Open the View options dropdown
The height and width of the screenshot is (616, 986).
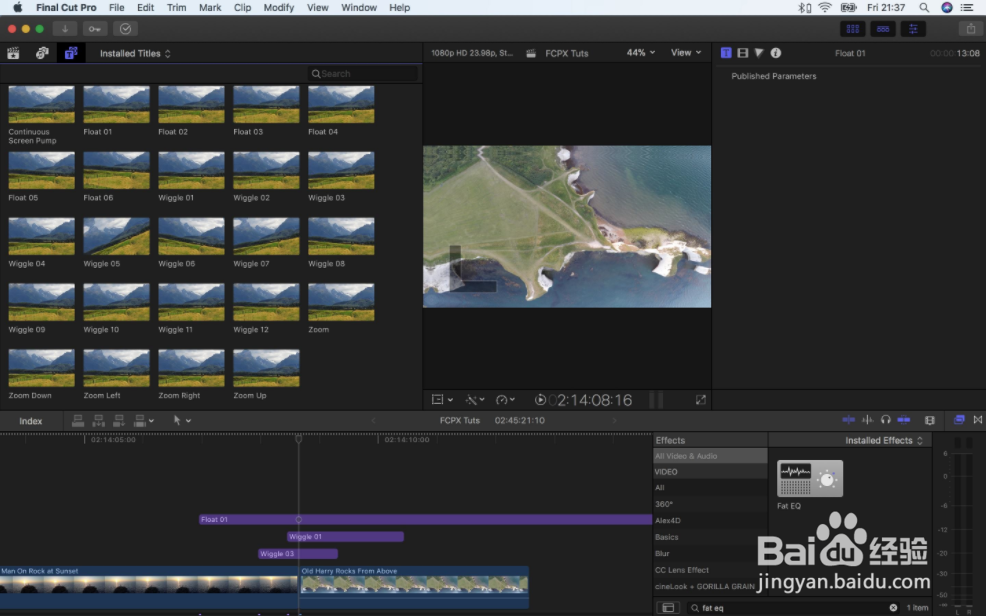point(685,53)
